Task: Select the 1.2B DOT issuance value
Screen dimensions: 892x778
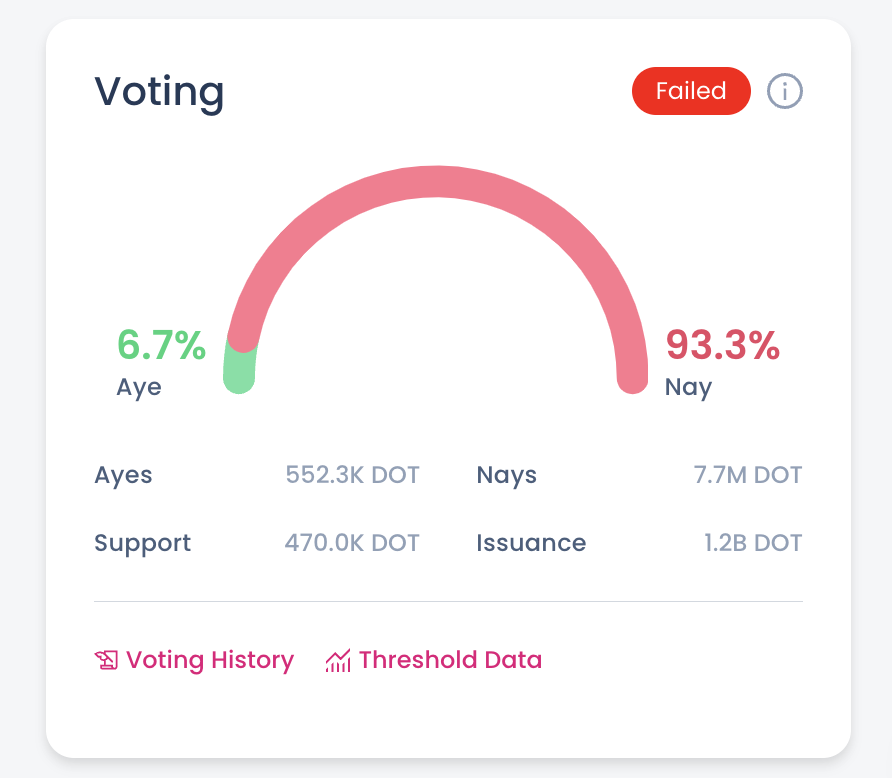Action: pos(753,543)
